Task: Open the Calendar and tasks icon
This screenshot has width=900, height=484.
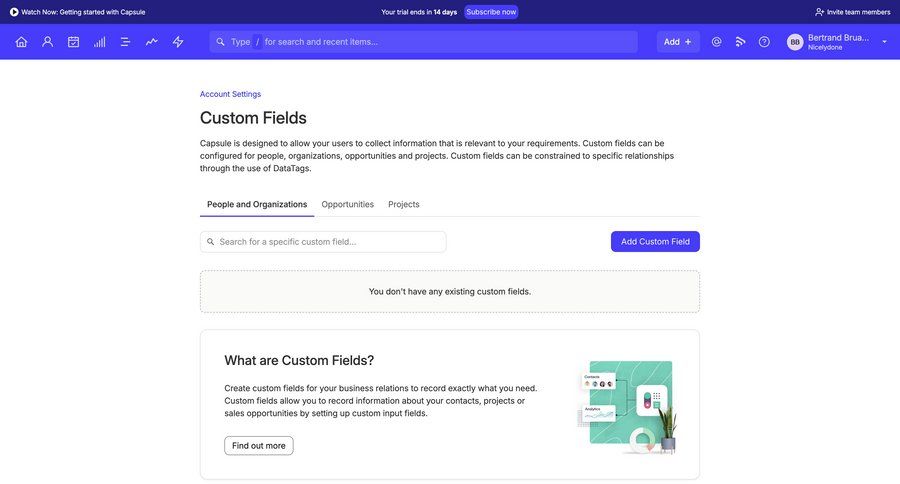Action: (73, 42)
